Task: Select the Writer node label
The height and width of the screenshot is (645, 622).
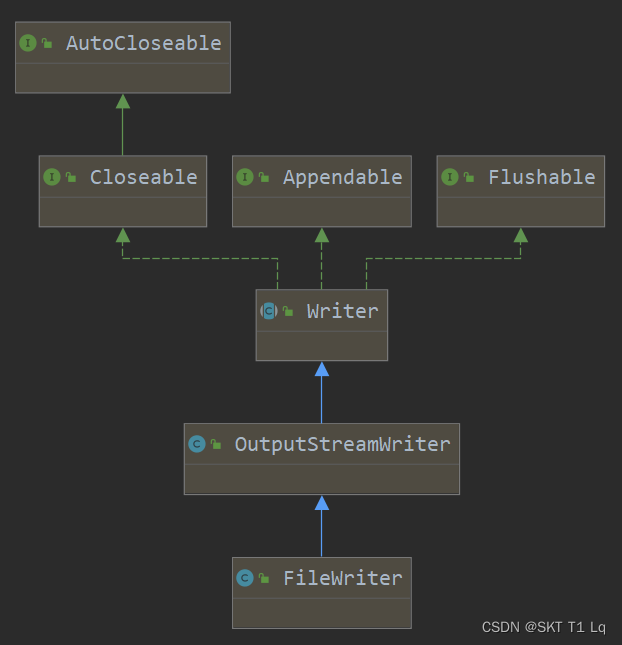Action: (x=342, y=311)
